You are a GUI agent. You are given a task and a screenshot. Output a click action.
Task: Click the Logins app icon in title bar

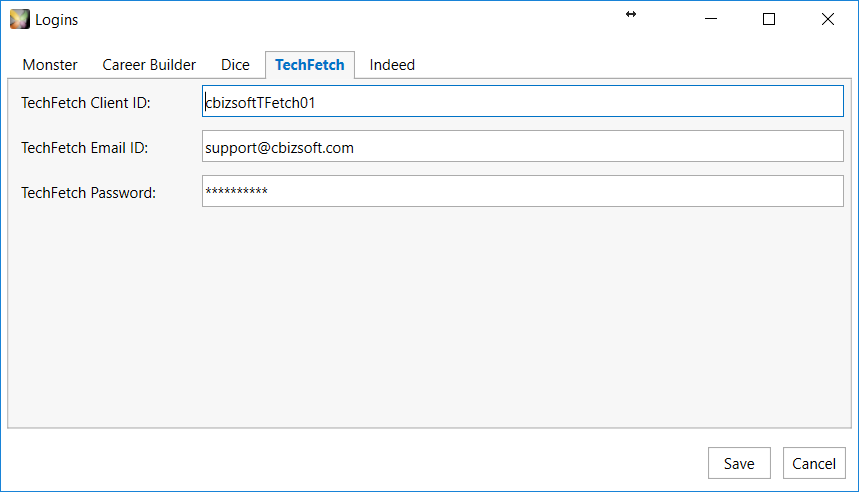tap(20, 19)
